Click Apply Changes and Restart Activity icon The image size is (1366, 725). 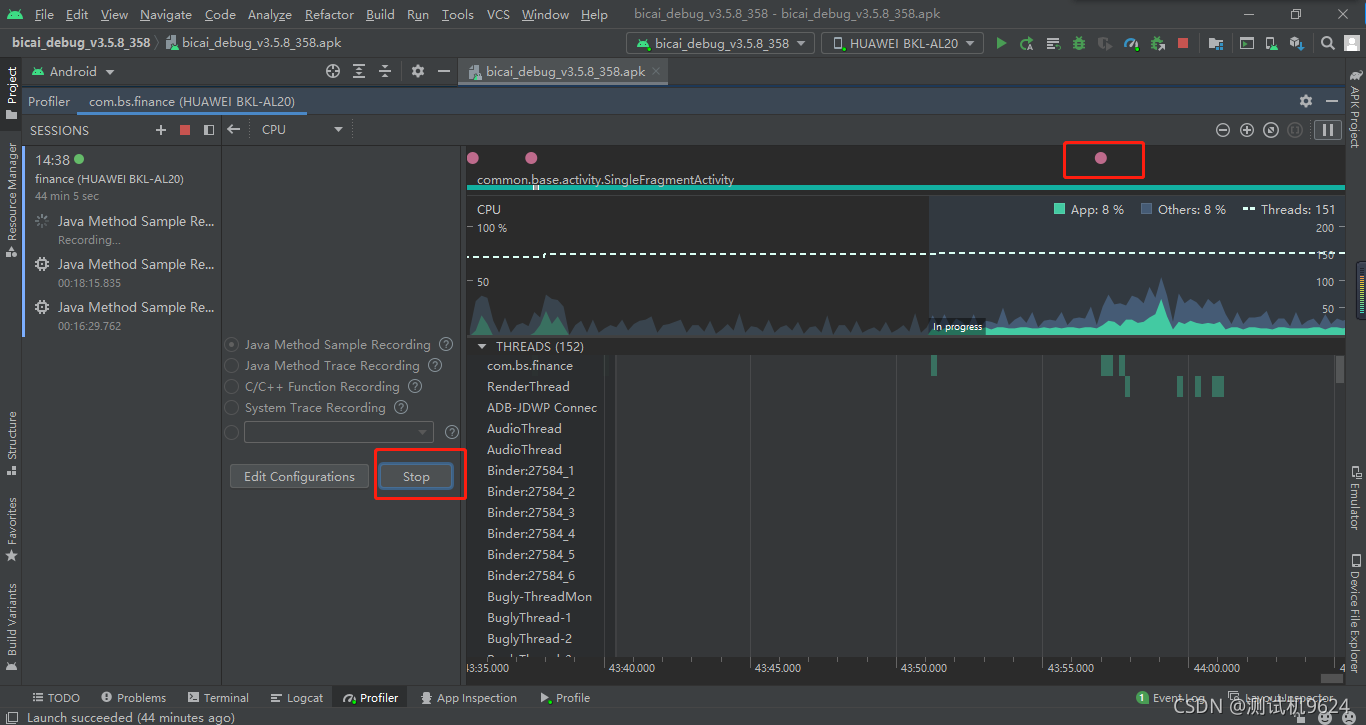tap(1027, 43)
